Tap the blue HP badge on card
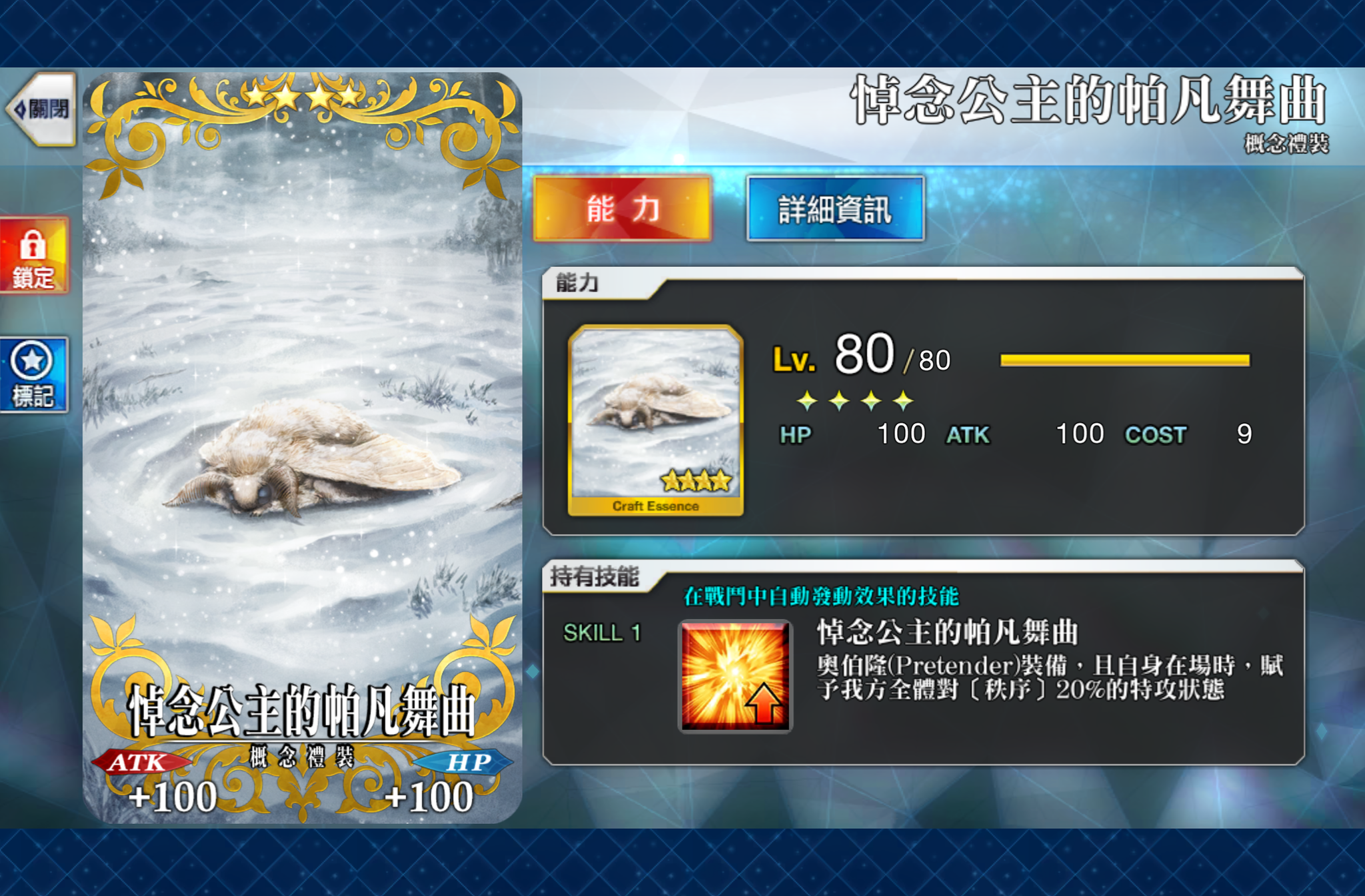The height and width of the screenshot is (896, 1365). coord(465,762)
